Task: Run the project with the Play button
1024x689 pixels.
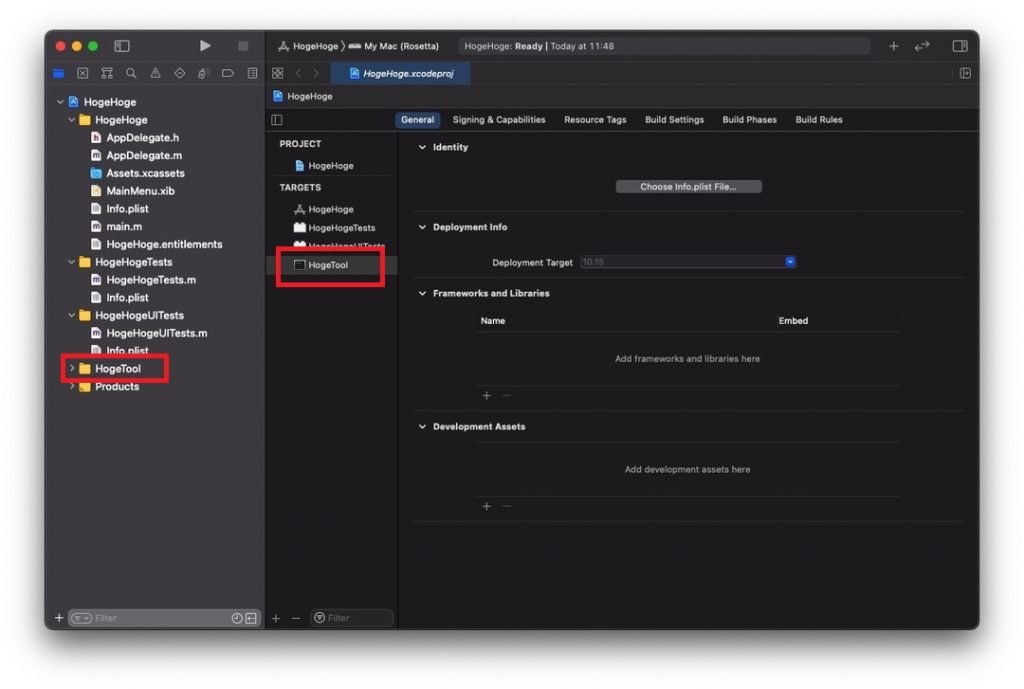Action: (x=205, y=46)
